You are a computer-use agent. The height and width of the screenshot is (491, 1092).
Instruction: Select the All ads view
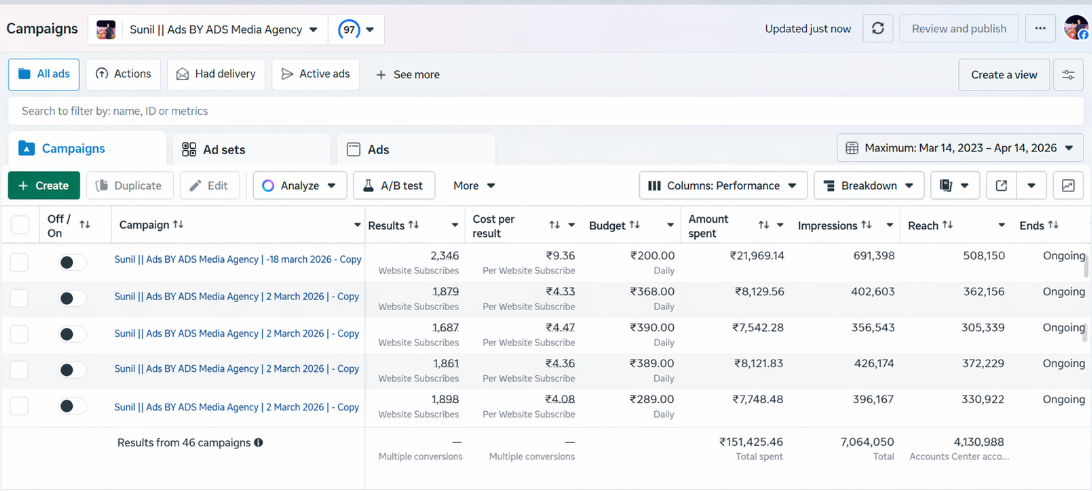point(44,75)
